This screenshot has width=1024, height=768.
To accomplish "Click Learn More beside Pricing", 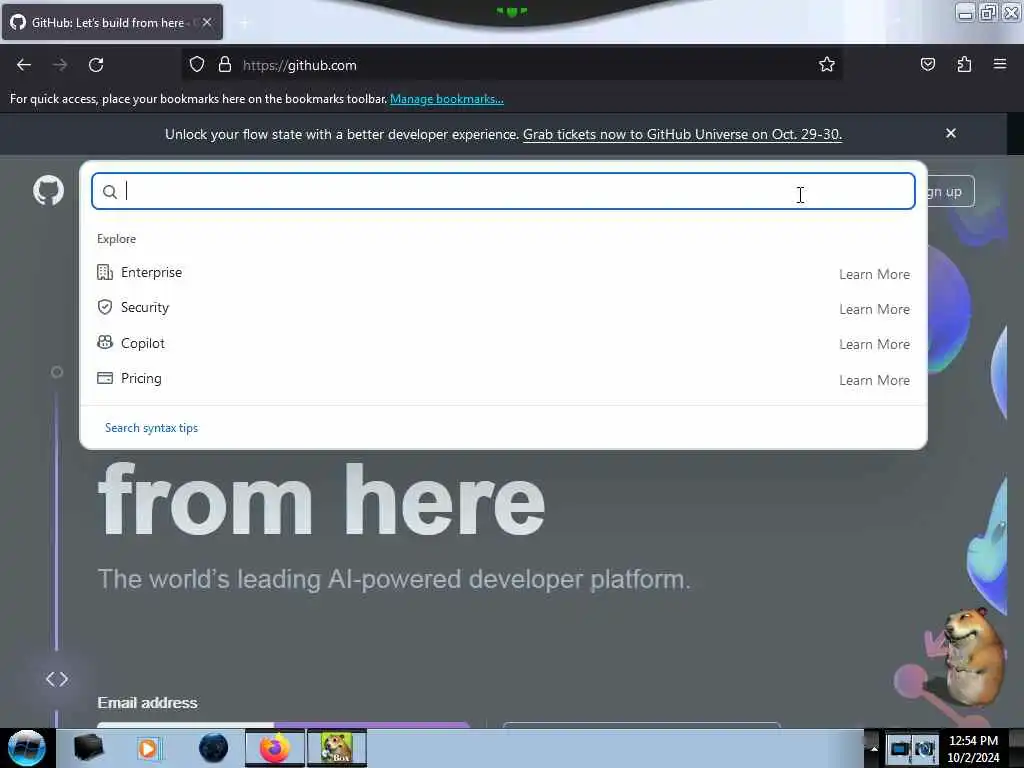I will (x=874, y=380).
